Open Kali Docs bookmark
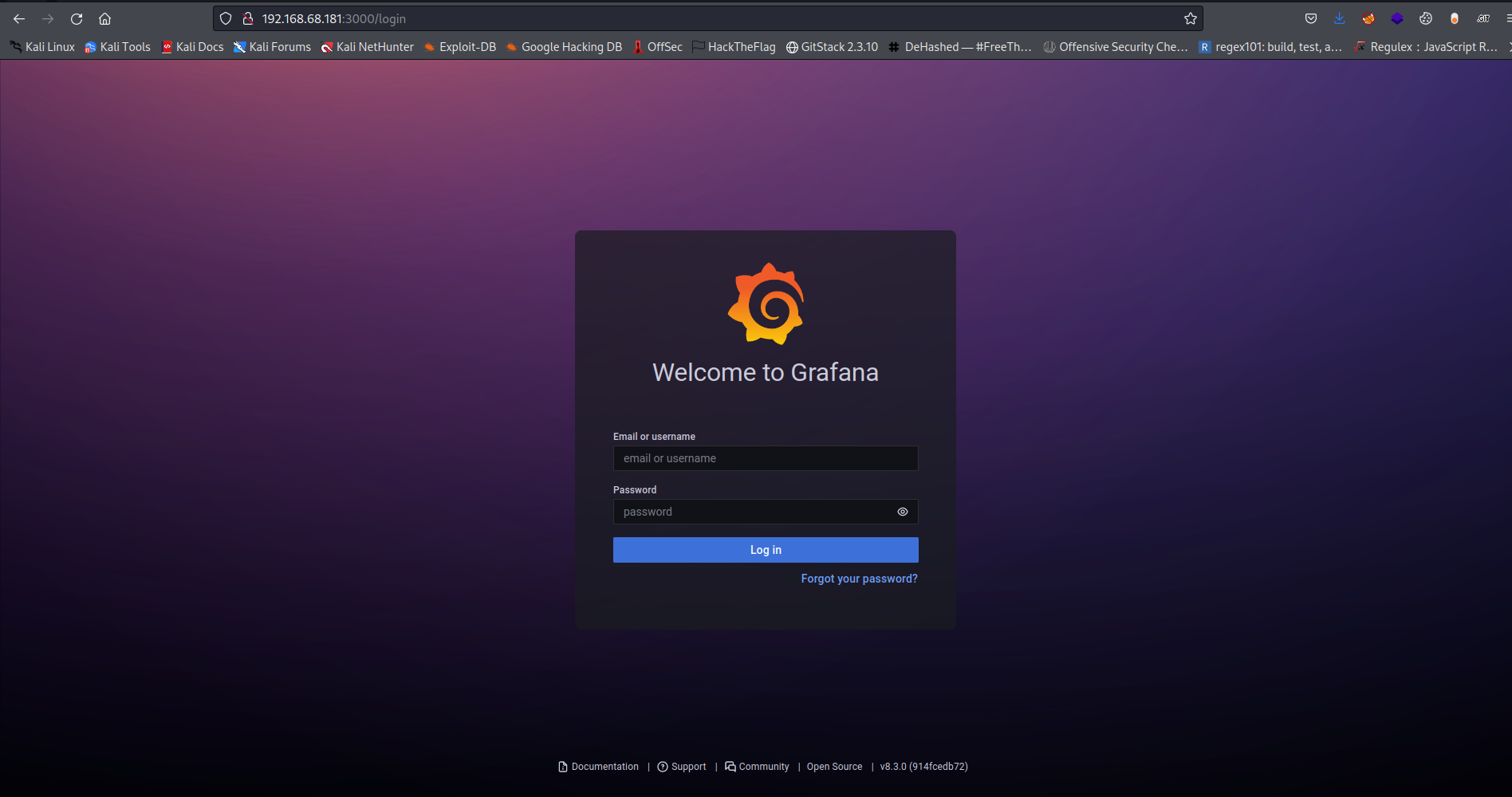Viewport: 1512px width, 797px height. point(192,47)
